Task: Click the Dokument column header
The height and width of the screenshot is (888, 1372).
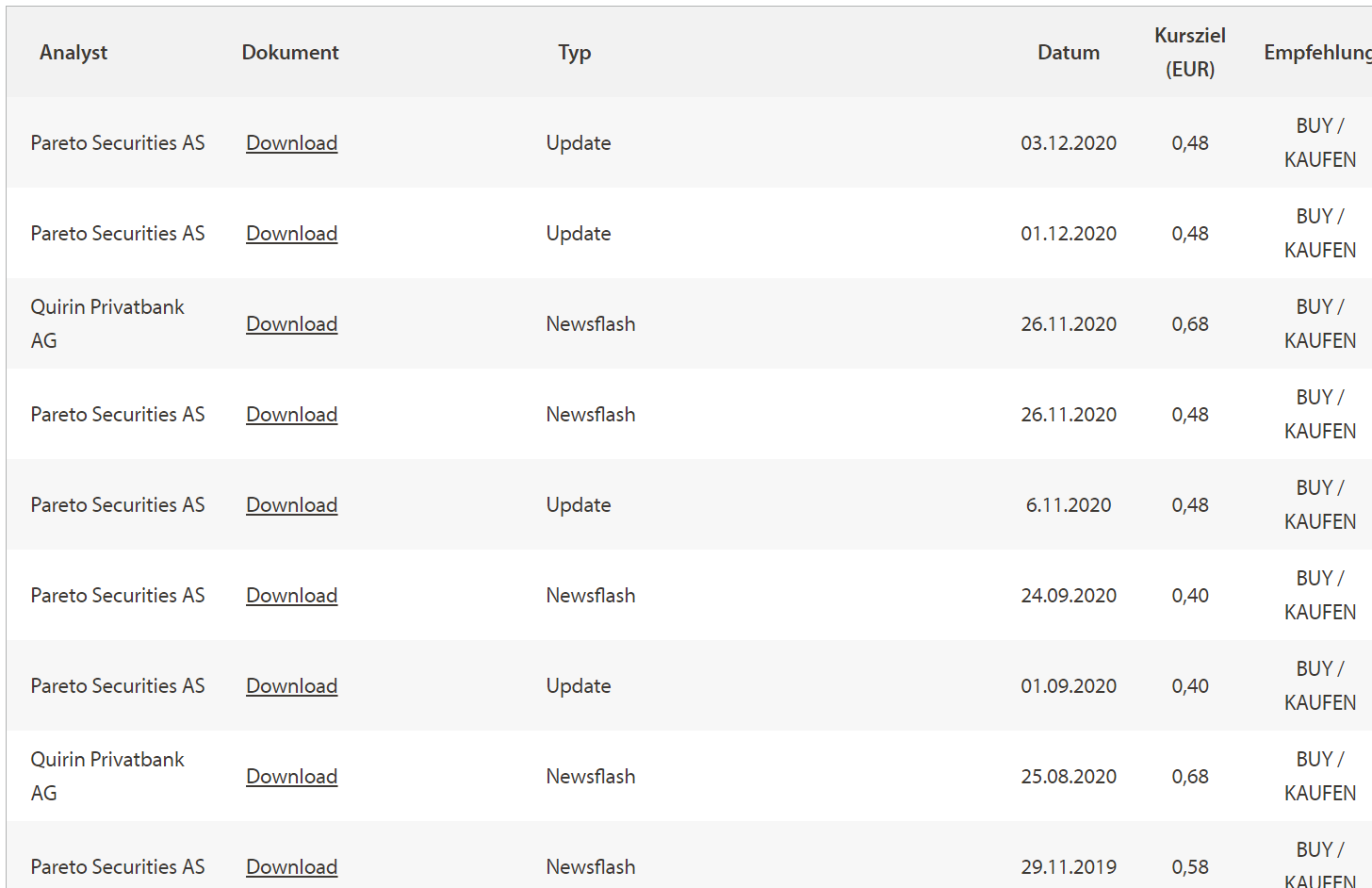Action: [290, 53]
